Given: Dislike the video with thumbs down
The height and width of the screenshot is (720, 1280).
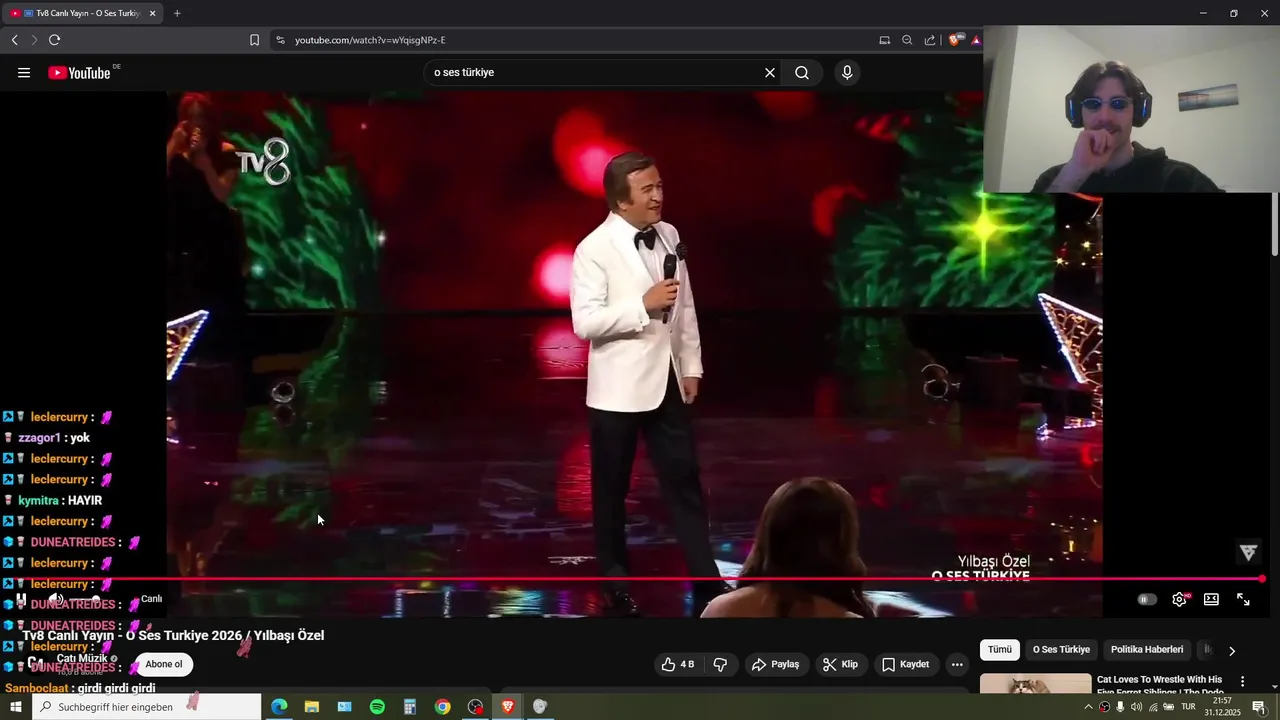Looking at the screenshot, I should pos(720,664).
